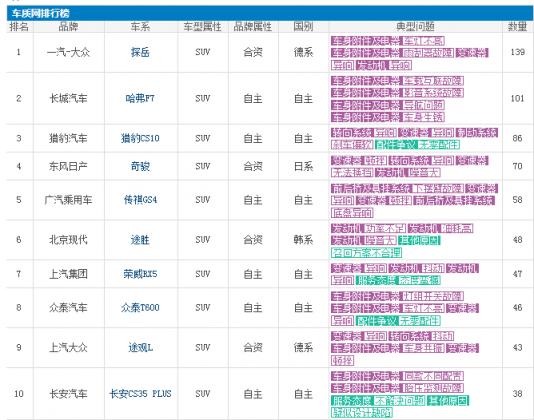Click the 车型属性 column header
Screen dimensions: 534x420
(x=202, y=27)
